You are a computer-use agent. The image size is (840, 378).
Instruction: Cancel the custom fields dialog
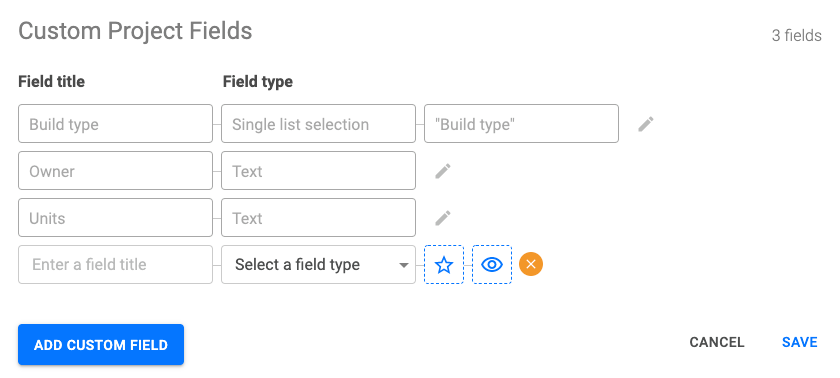[x=717, y=343]
